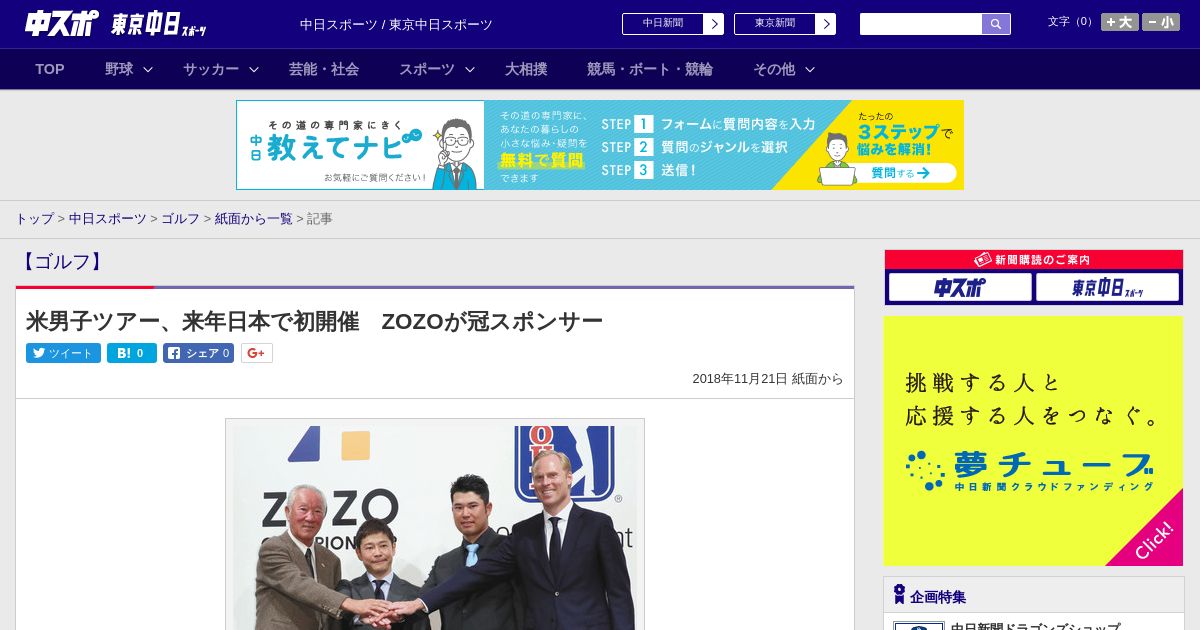Click the 中スポ subscription guide button
1200x630 pixels.
[x=960, y=288]
